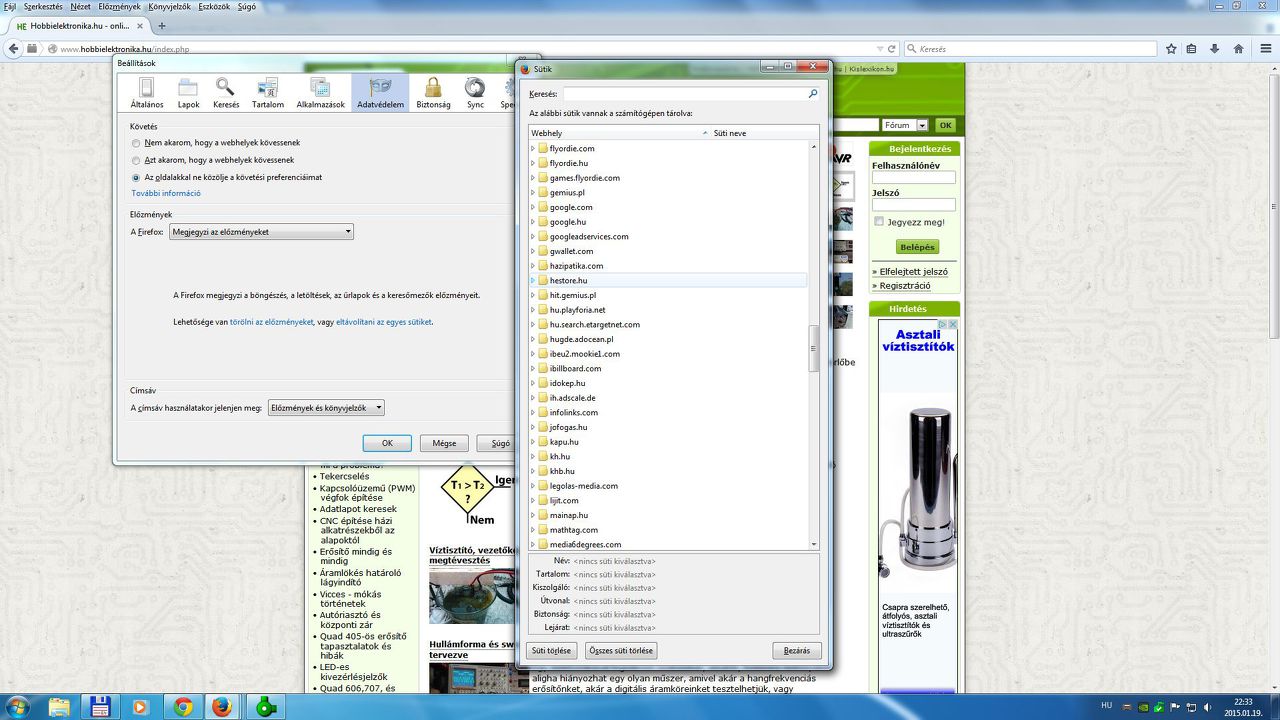Open the Nézet menu
This screenshot has height=720, width=1280.
(x=80, y=6)
